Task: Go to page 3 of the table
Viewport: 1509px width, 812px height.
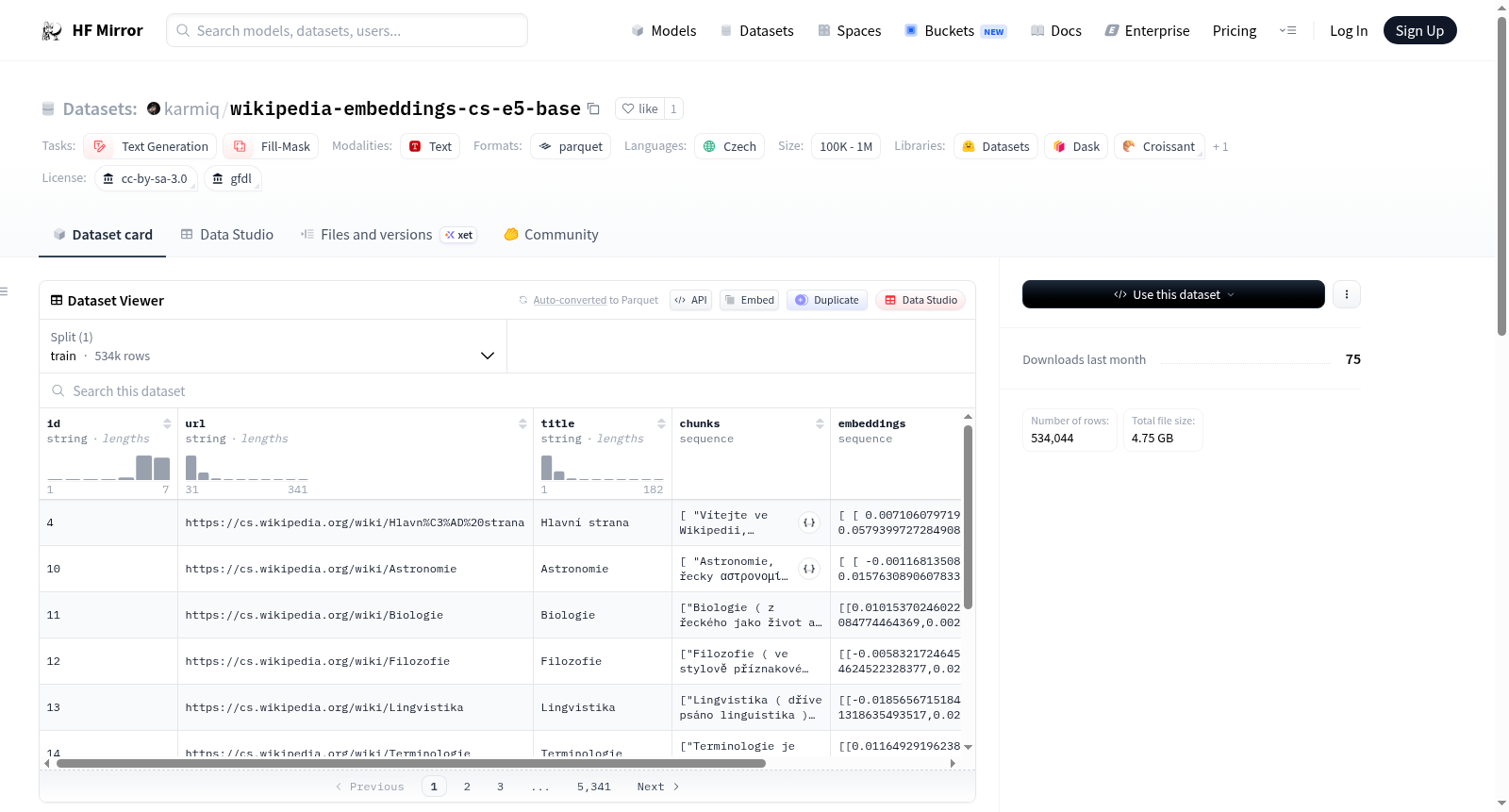Action: coord(500,787)
